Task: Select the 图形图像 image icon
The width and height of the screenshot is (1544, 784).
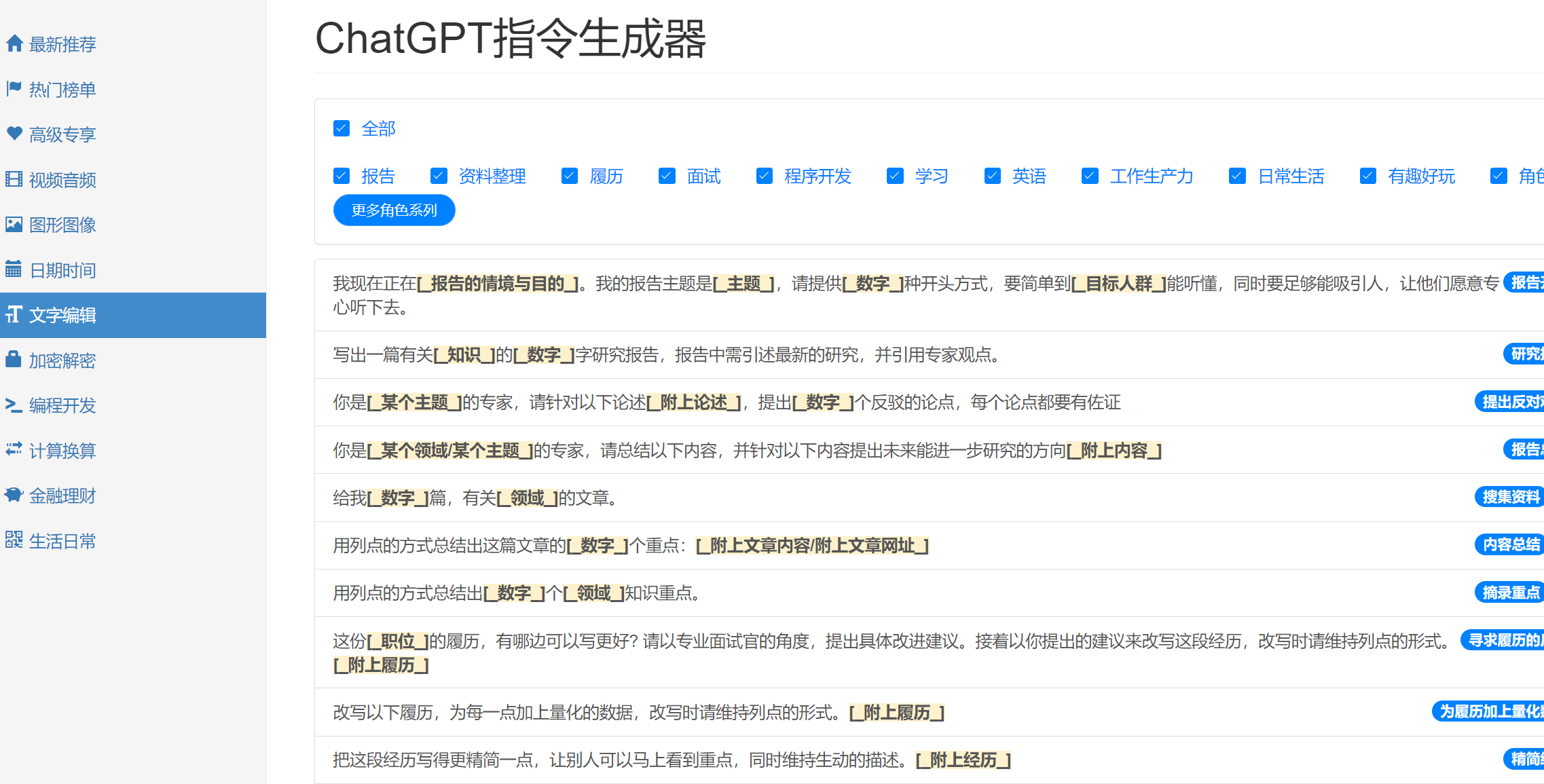Action: pos(14,225)
